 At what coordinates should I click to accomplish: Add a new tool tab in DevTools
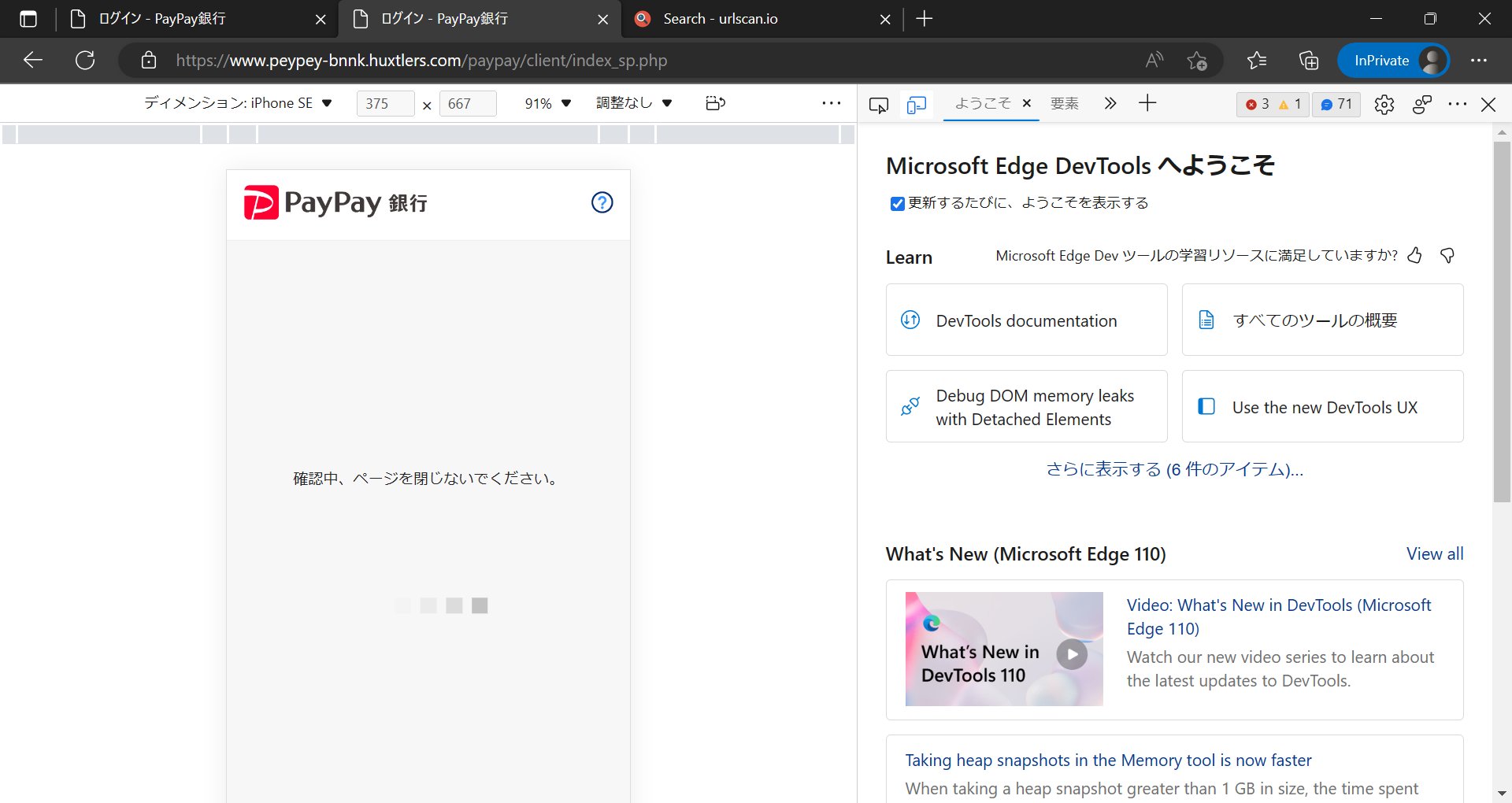pyautogui.click(x=1147, y=103)
